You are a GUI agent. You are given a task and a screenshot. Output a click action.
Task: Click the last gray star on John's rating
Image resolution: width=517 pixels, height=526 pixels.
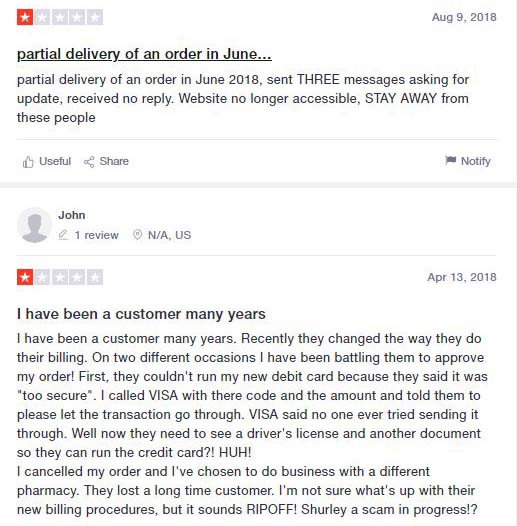[x=95, y=277]
